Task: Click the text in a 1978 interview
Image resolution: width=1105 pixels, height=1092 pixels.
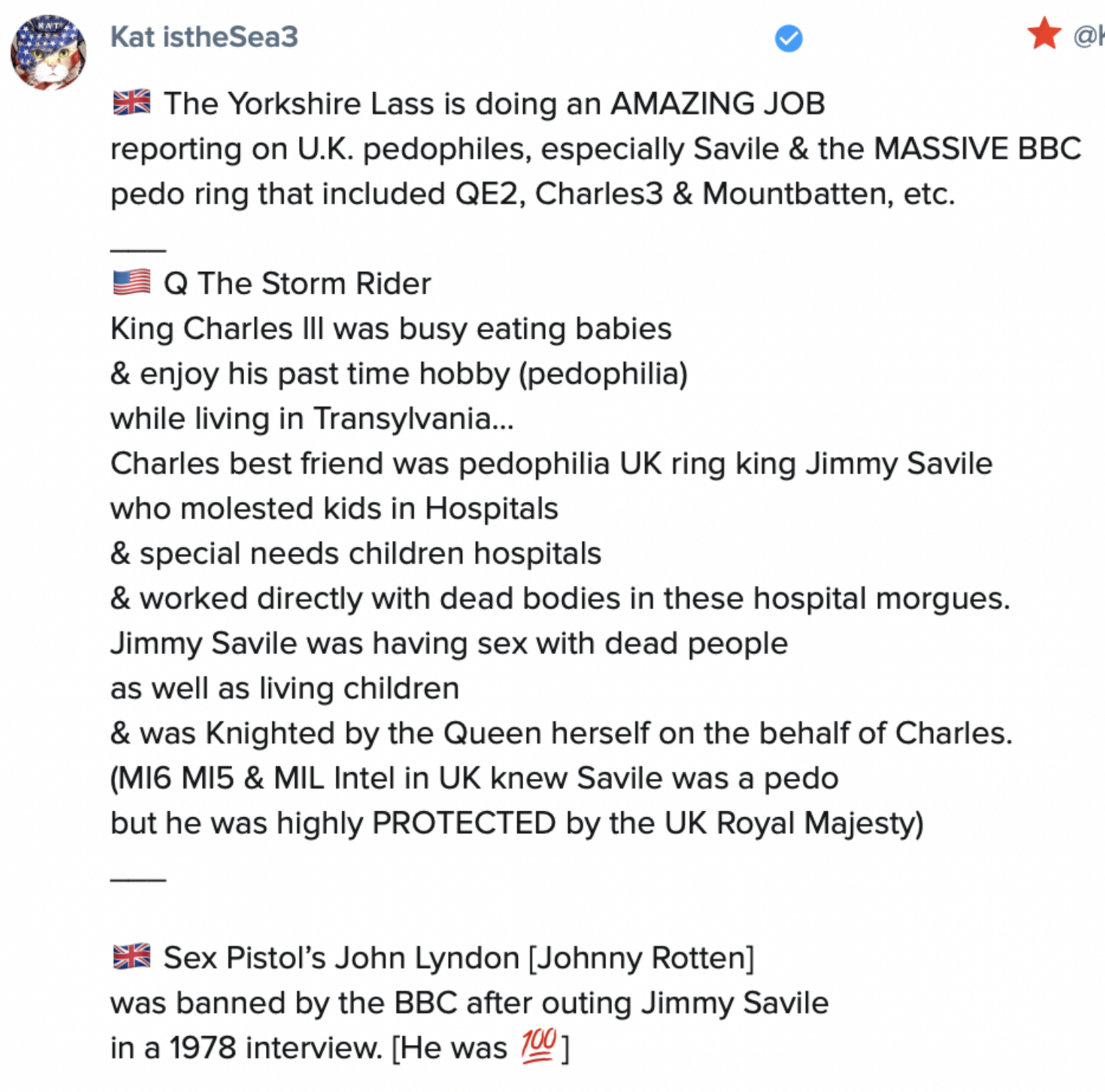Action: [x=248, y=1048]
